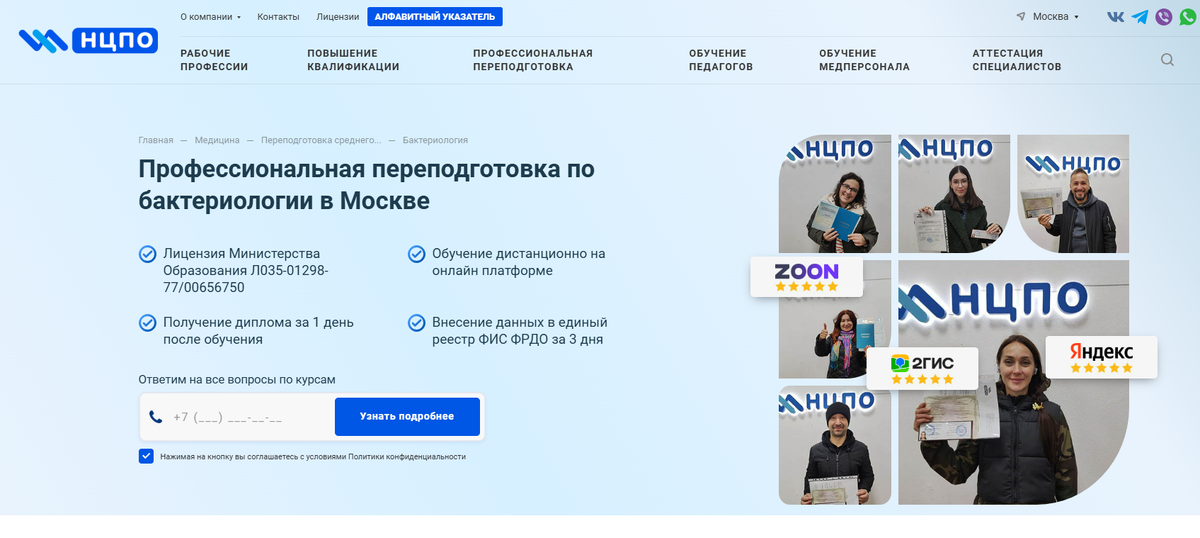
Task: Open the Политики конфиденциальности consent text
Action: [406, 457]
